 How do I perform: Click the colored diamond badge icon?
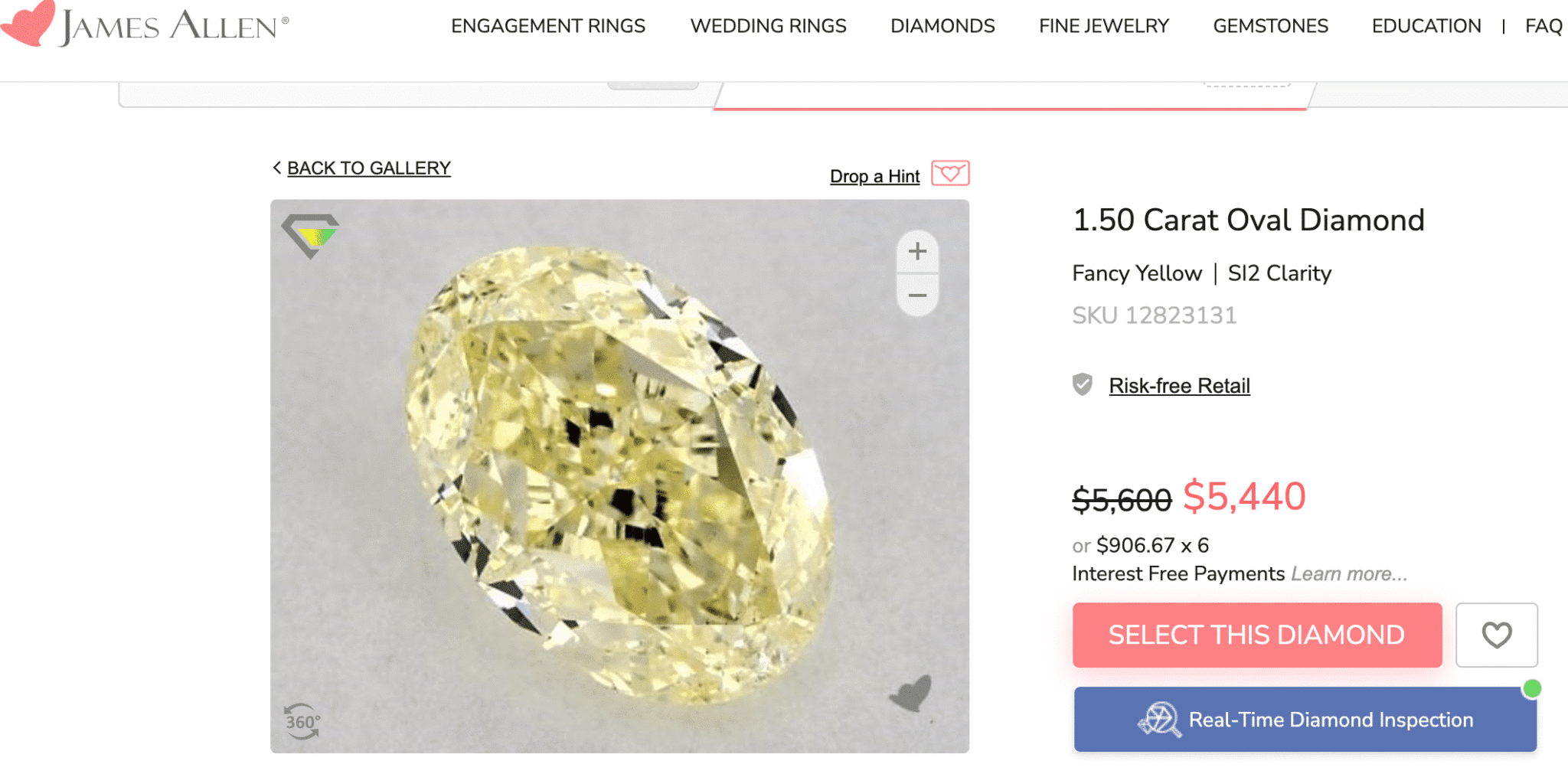[310, 234]
